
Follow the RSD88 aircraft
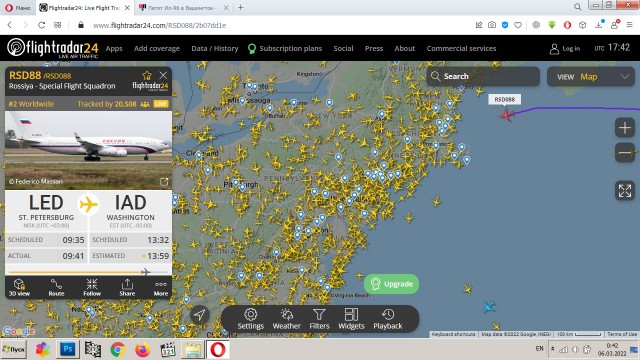coord(92,287)
